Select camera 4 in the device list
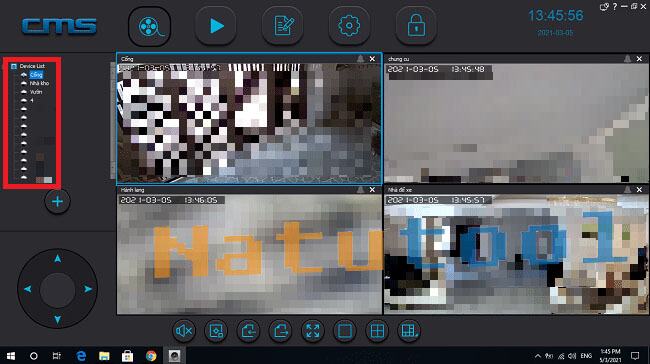Image resolution: width=650 pixels, height=364 pixels. coord(32,101)
